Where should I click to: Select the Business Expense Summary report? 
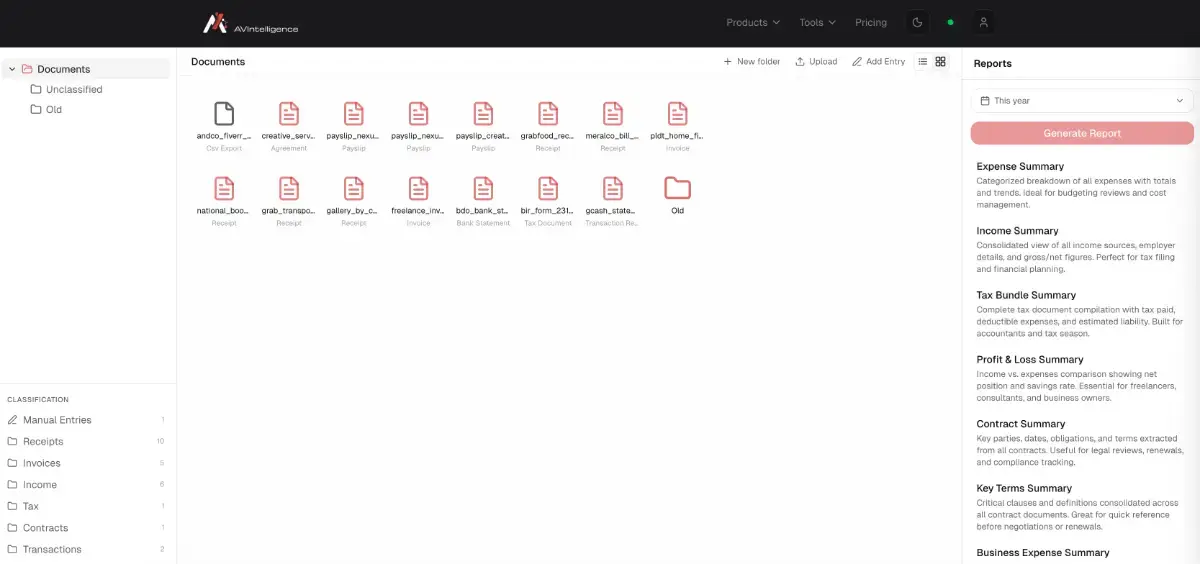1043,553
